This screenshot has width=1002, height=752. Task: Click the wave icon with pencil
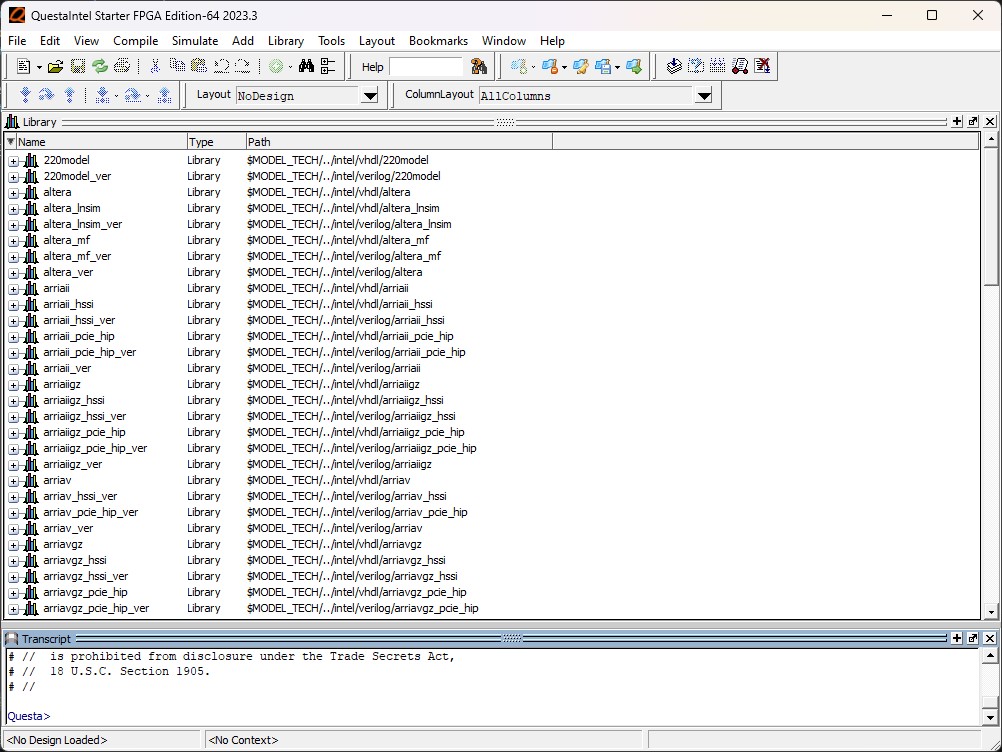tap(580, 66)
